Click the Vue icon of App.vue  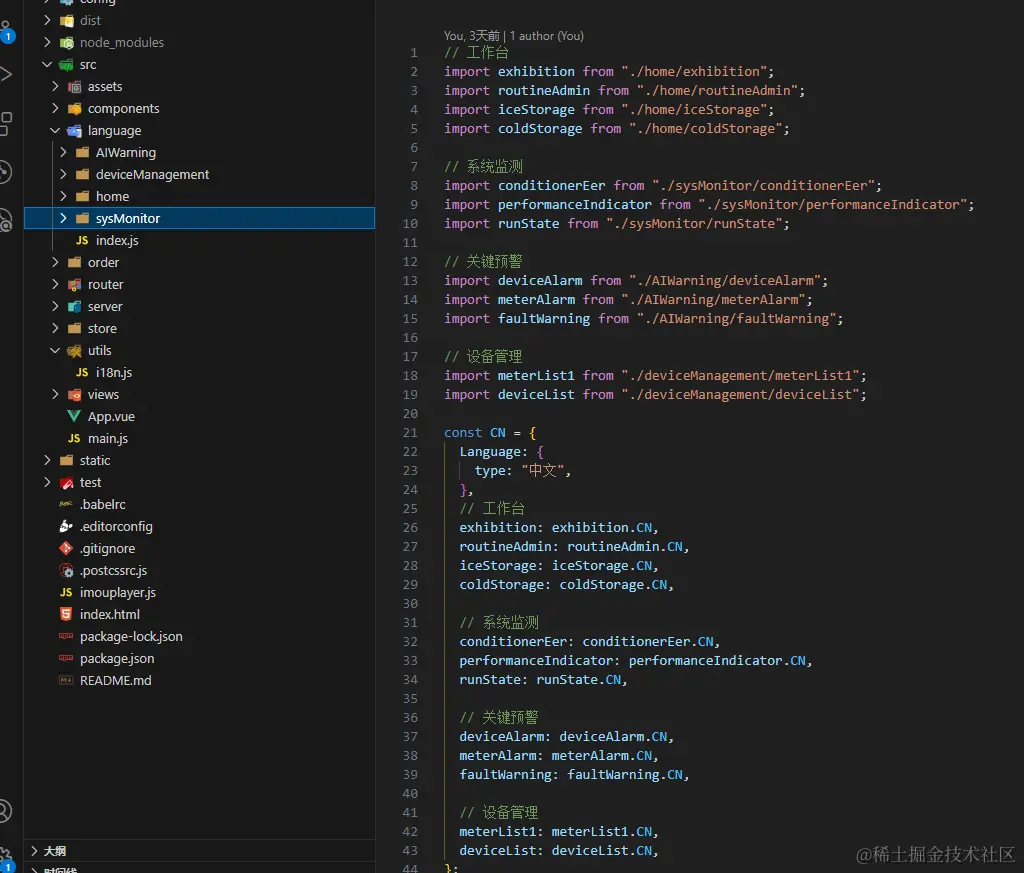point(74,417)
